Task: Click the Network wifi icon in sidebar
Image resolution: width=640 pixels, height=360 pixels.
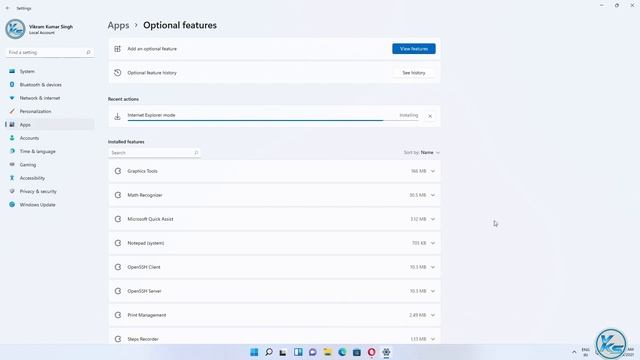Action: [x=12, y=98]
